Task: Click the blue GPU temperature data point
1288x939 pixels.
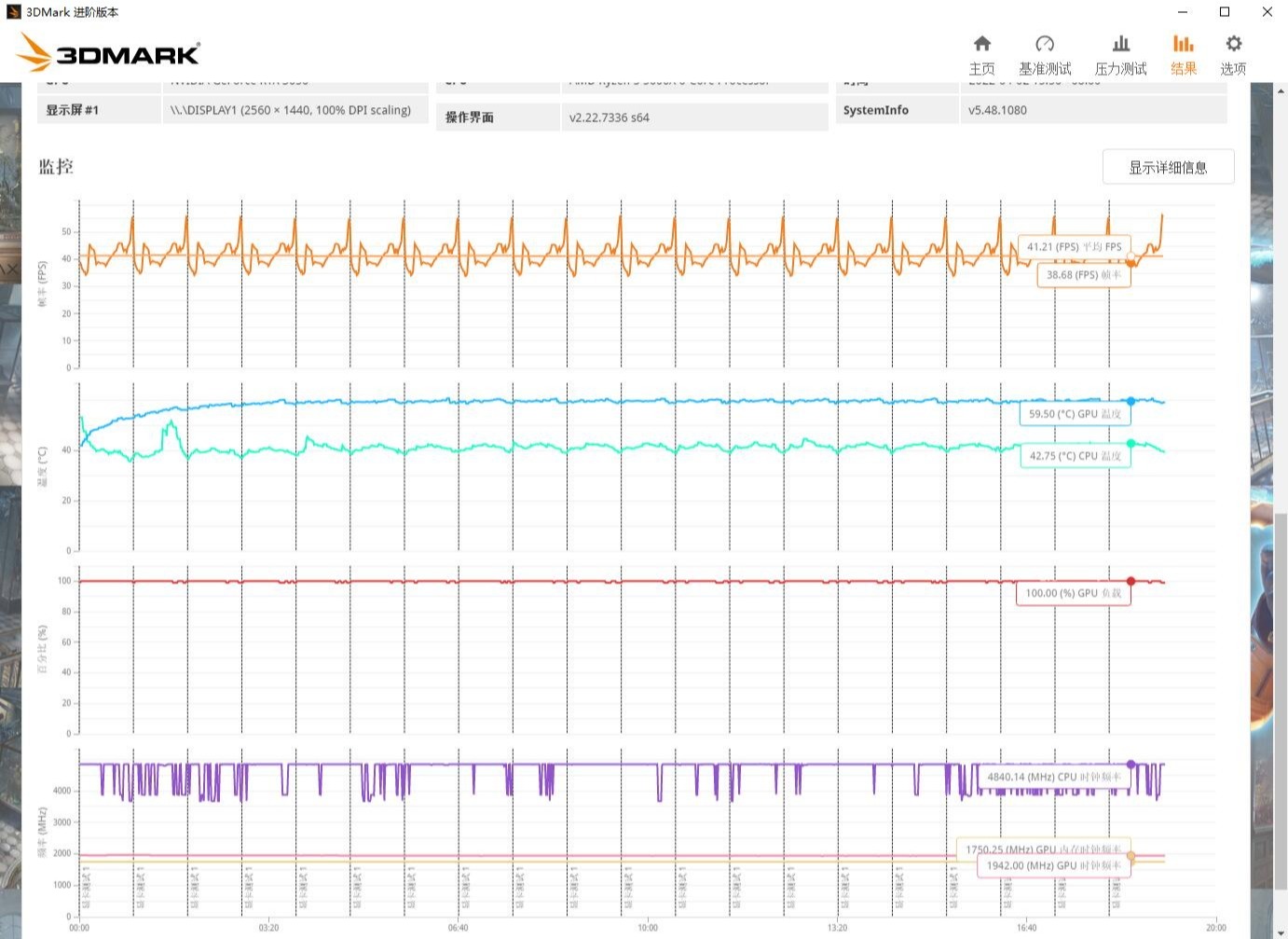Action: (x=1131, y=401)
